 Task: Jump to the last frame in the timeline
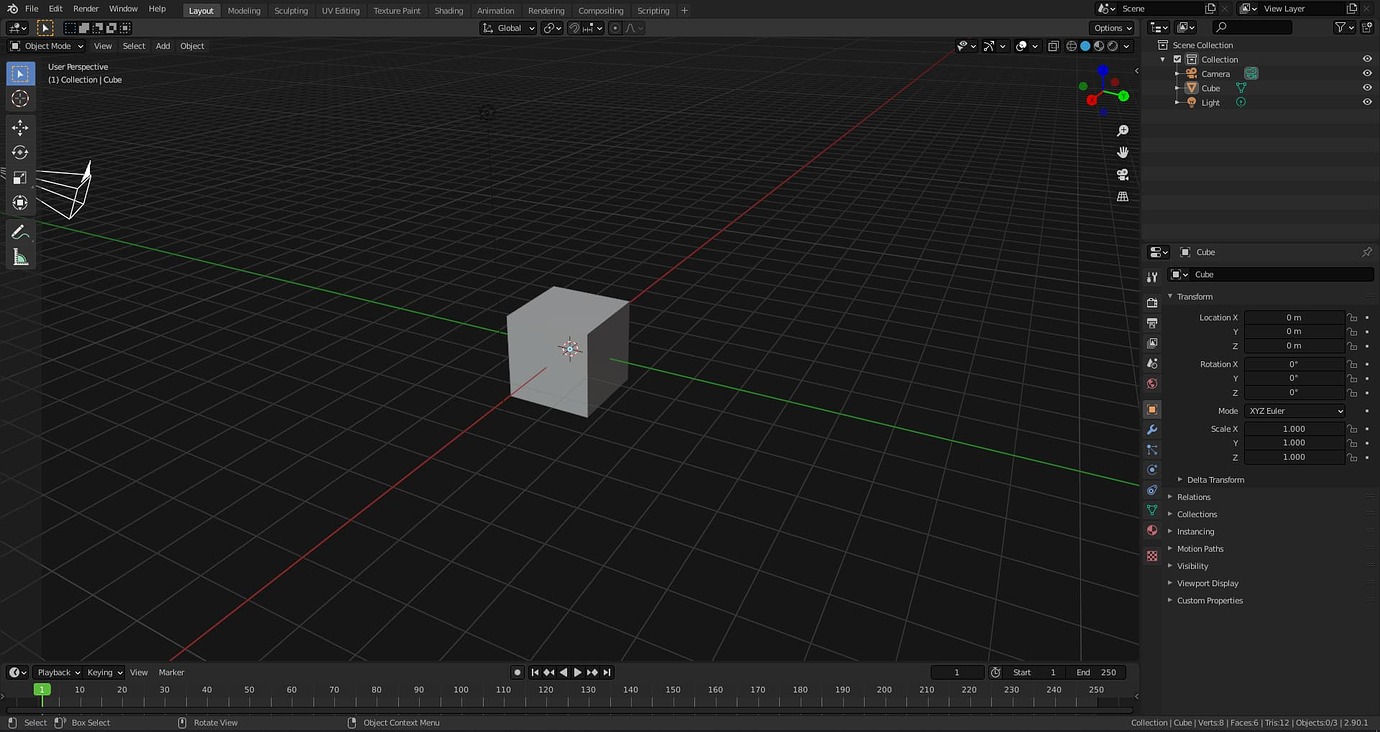[x=607, y=672]
